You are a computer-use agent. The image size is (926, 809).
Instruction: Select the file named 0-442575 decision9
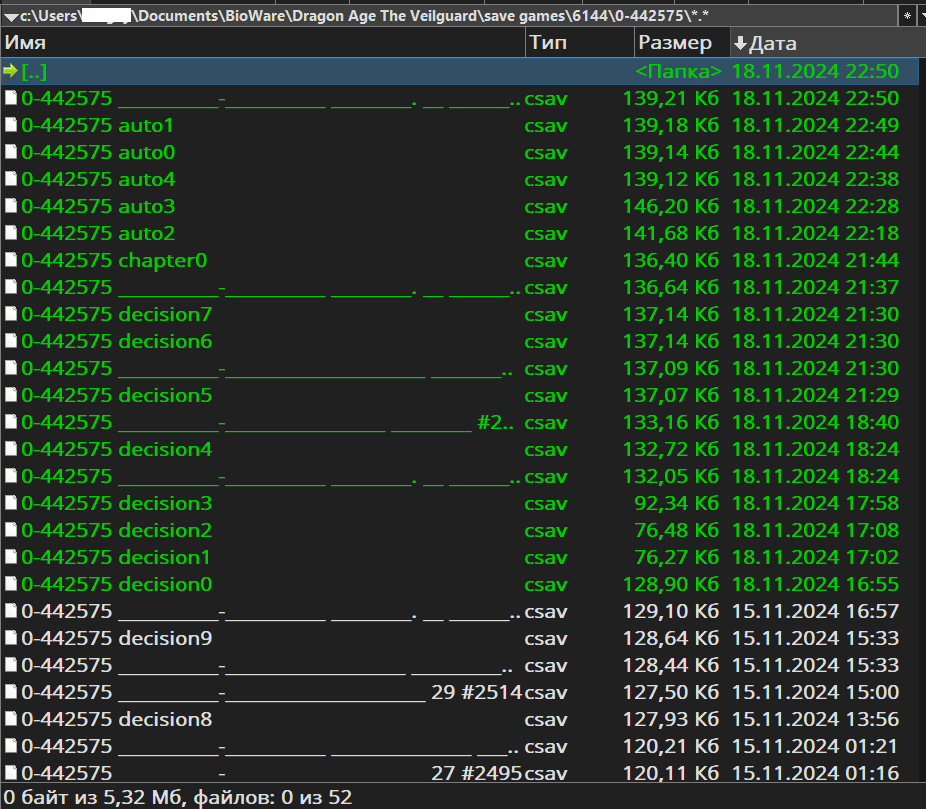pos(116,638)
